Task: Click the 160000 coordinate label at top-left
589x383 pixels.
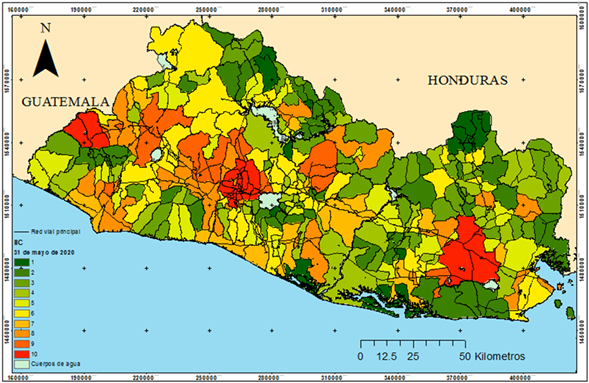Action: [18, 10]
